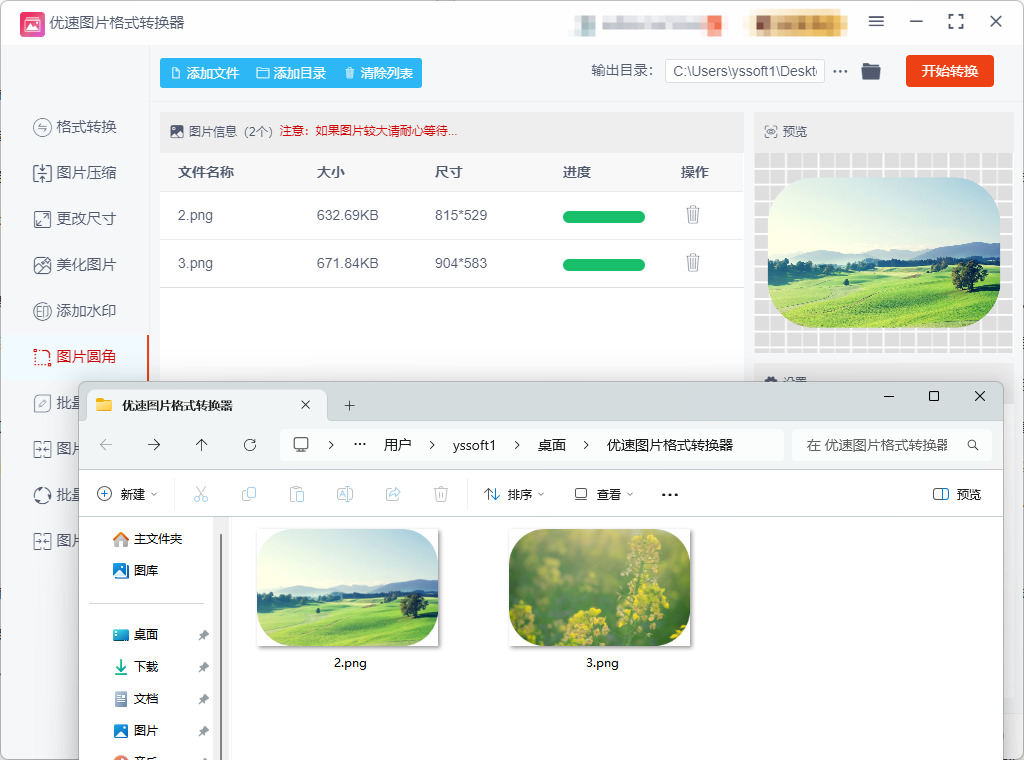The width and height of the screenshot is (1024, 760).
Task: Click progress bar for 2.png
Action: (603, 217)
